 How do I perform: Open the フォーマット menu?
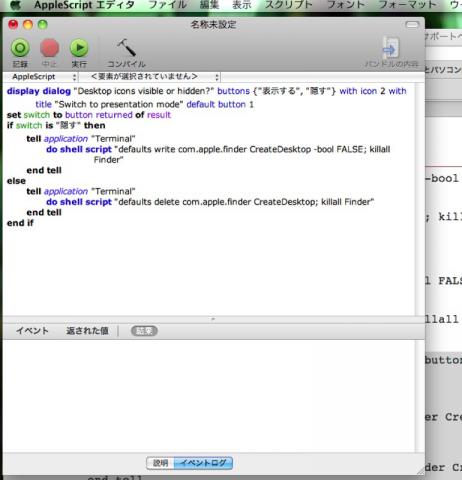[407, 5]
